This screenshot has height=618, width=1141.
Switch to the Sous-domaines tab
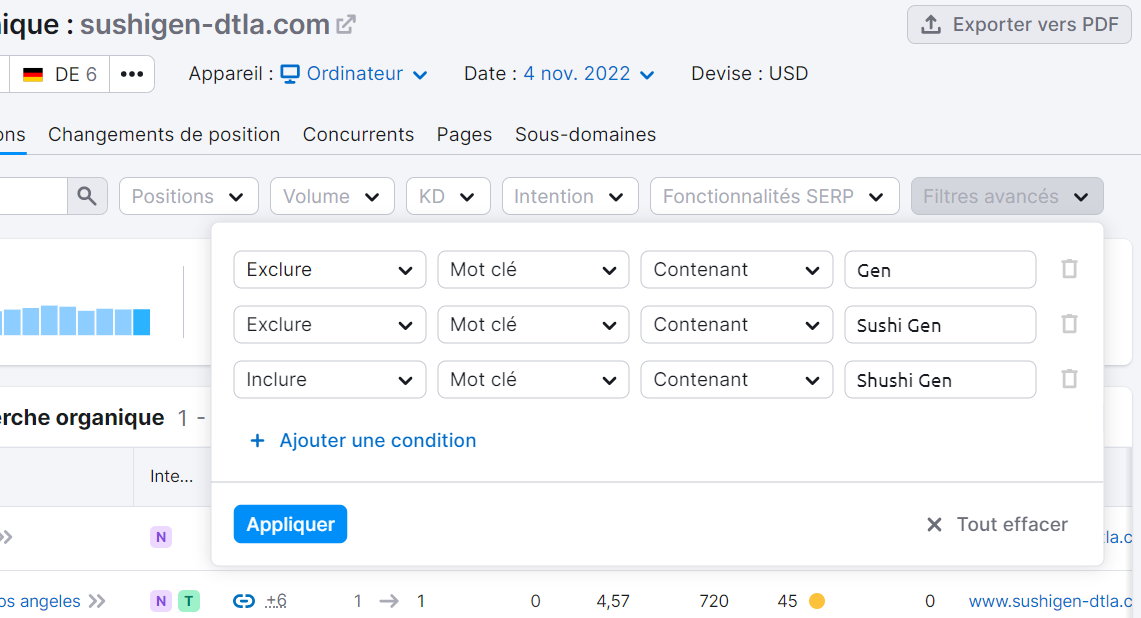point(585,135)
